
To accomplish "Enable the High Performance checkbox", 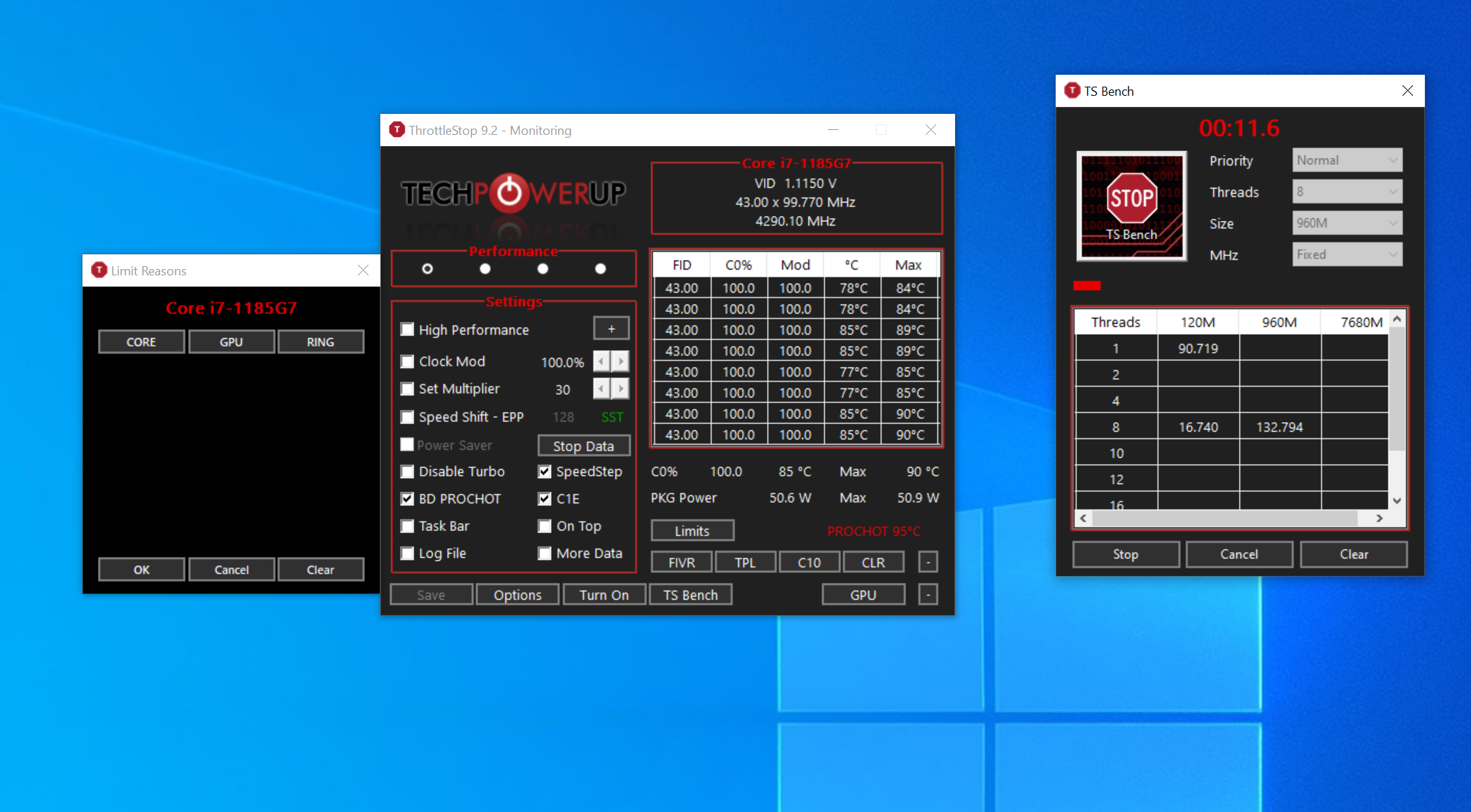I will tap(407, 330).
